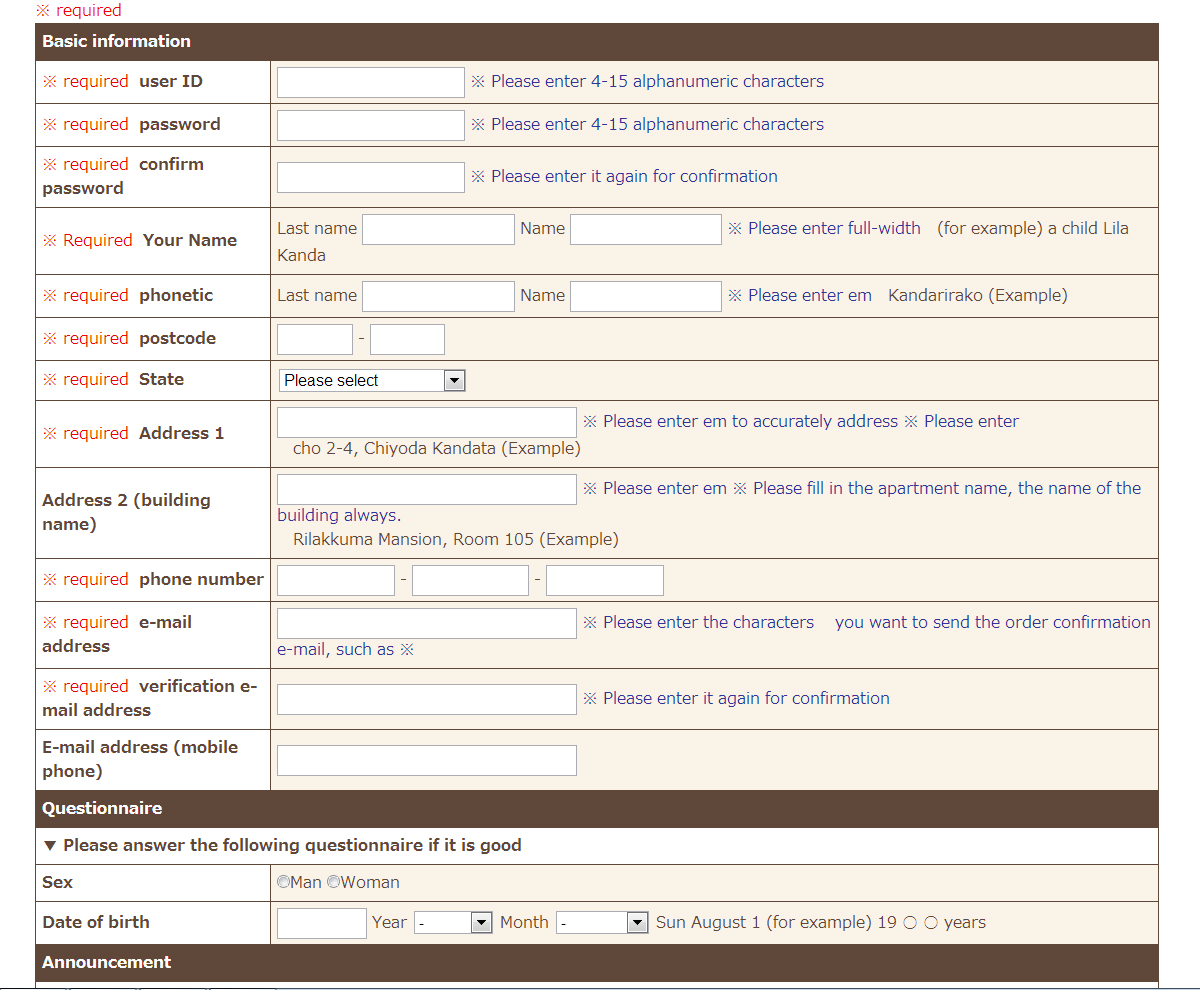Viewport: 1200px width, 1000px height.
Task: Open the State 'Please select' dropdown
Action: 372,380
